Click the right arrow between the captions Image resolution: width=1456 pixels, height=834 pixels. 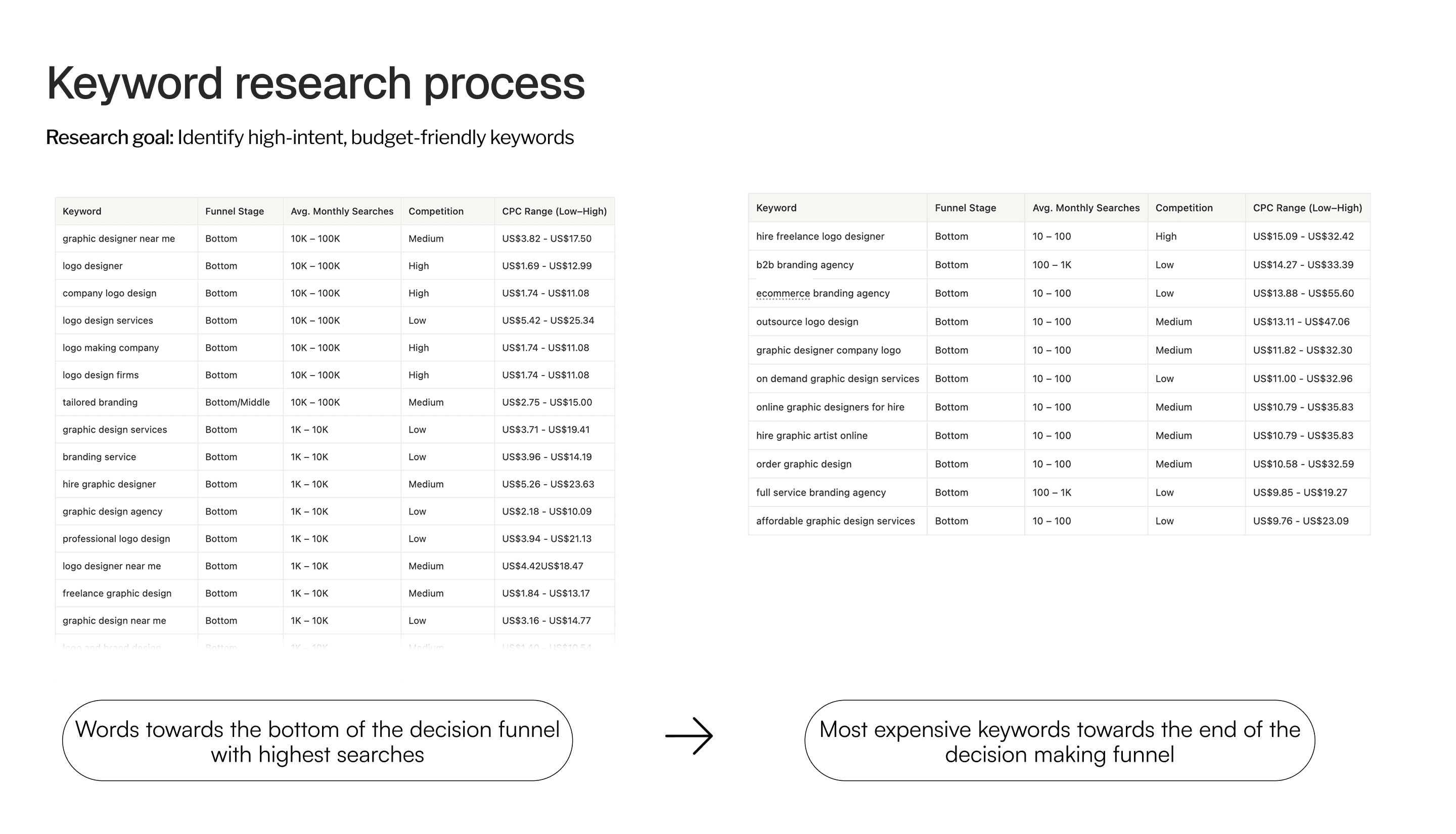[689, 735]
